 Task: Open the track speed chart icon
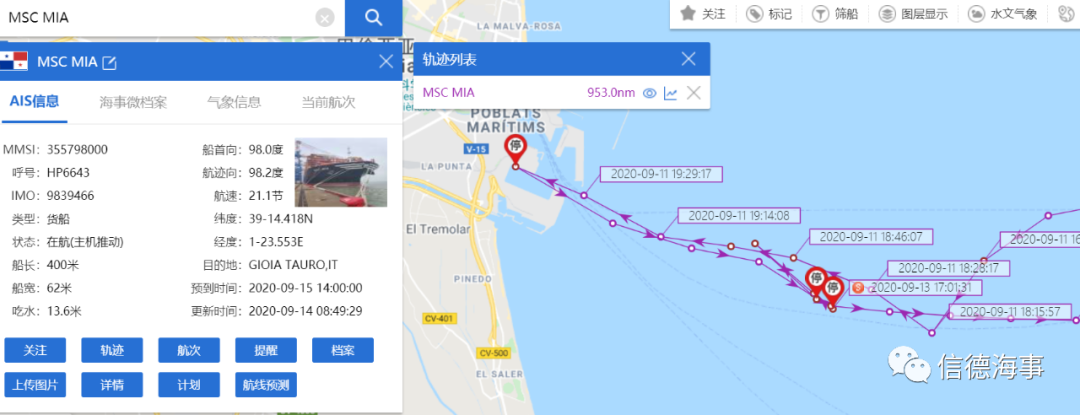click(670, 93)
